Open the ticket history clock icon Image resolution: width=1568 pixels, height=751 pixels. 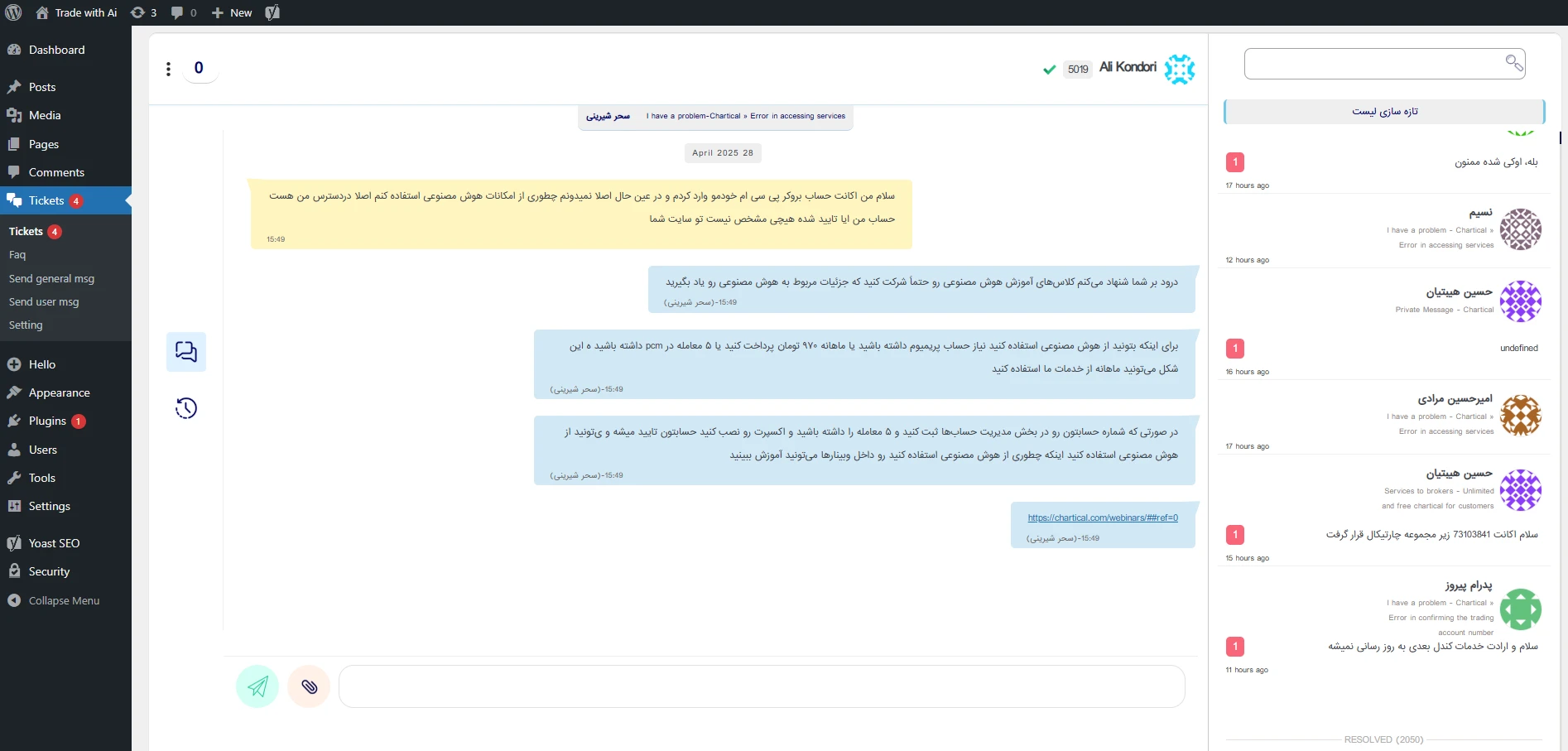coord(186,408)
